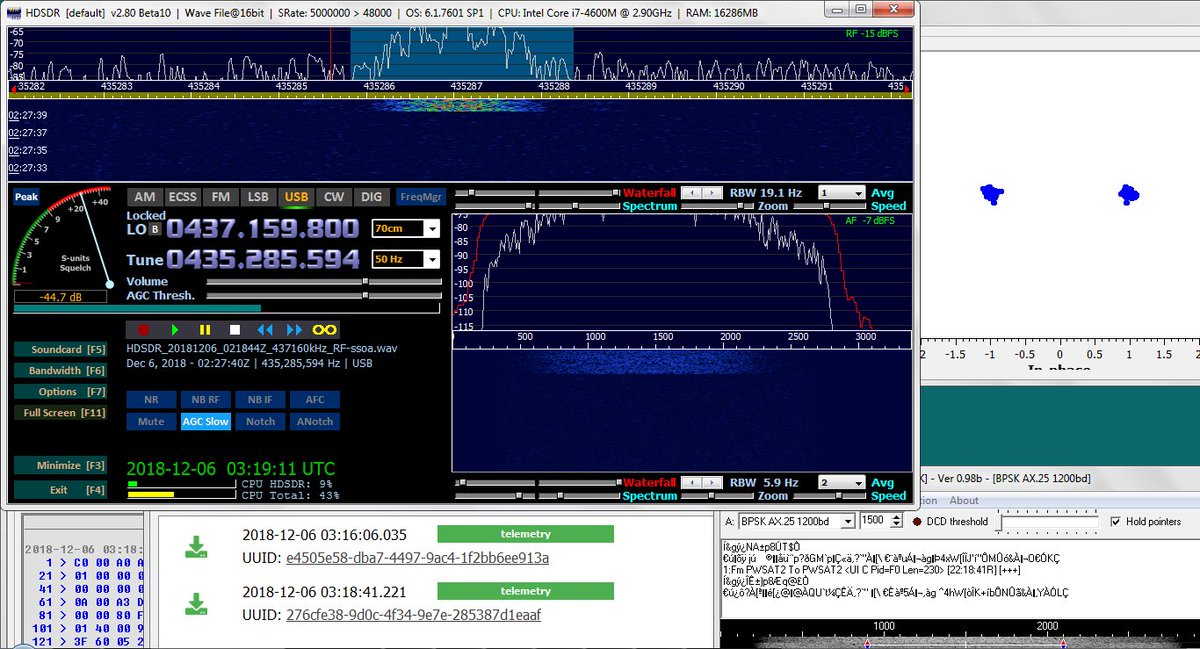
Task: Open the About menu in modem window
Action: (x=964, y=501)
